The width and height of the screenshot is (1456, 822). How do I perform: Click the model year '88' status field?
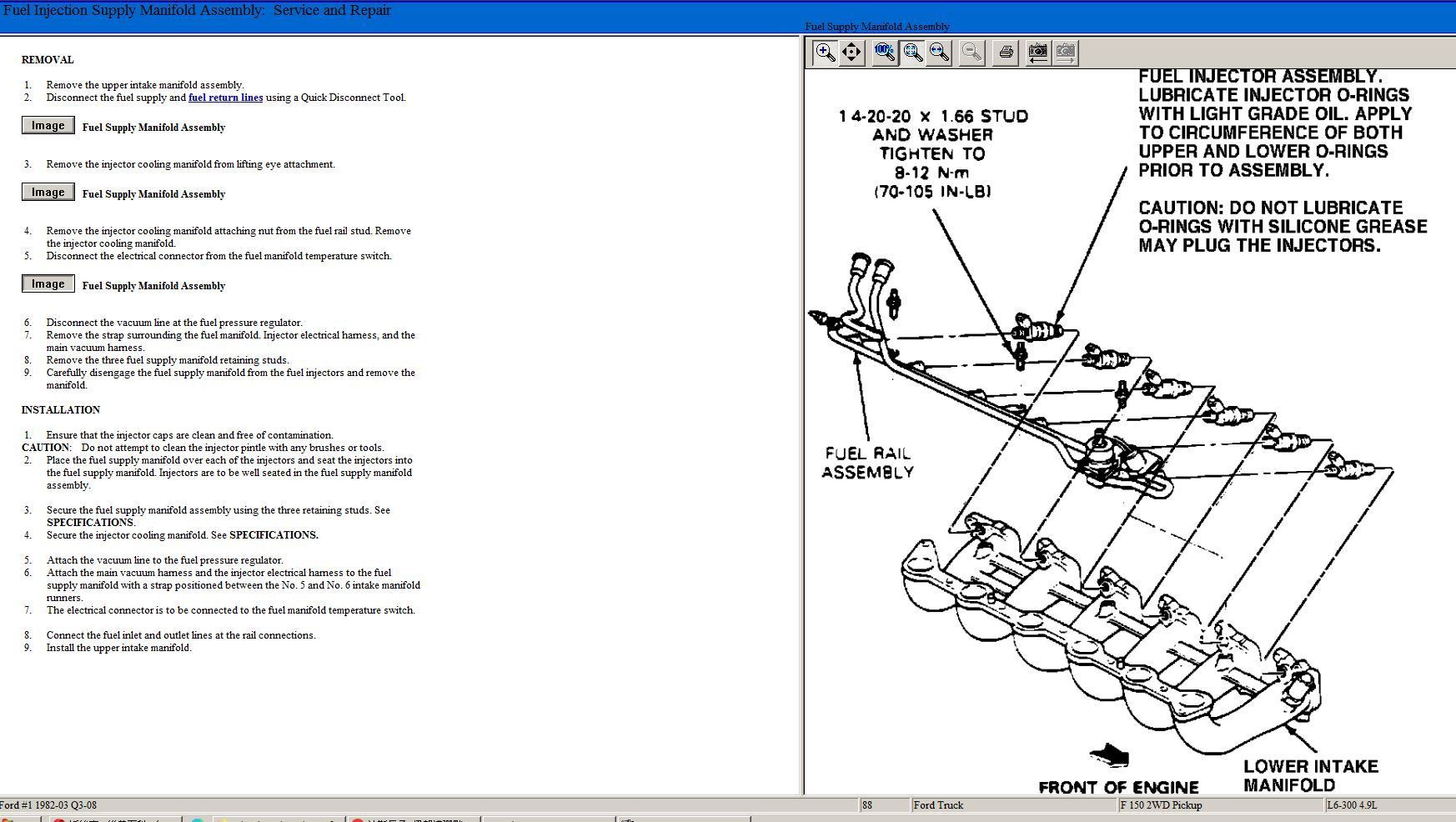click(x=867, y=805)
